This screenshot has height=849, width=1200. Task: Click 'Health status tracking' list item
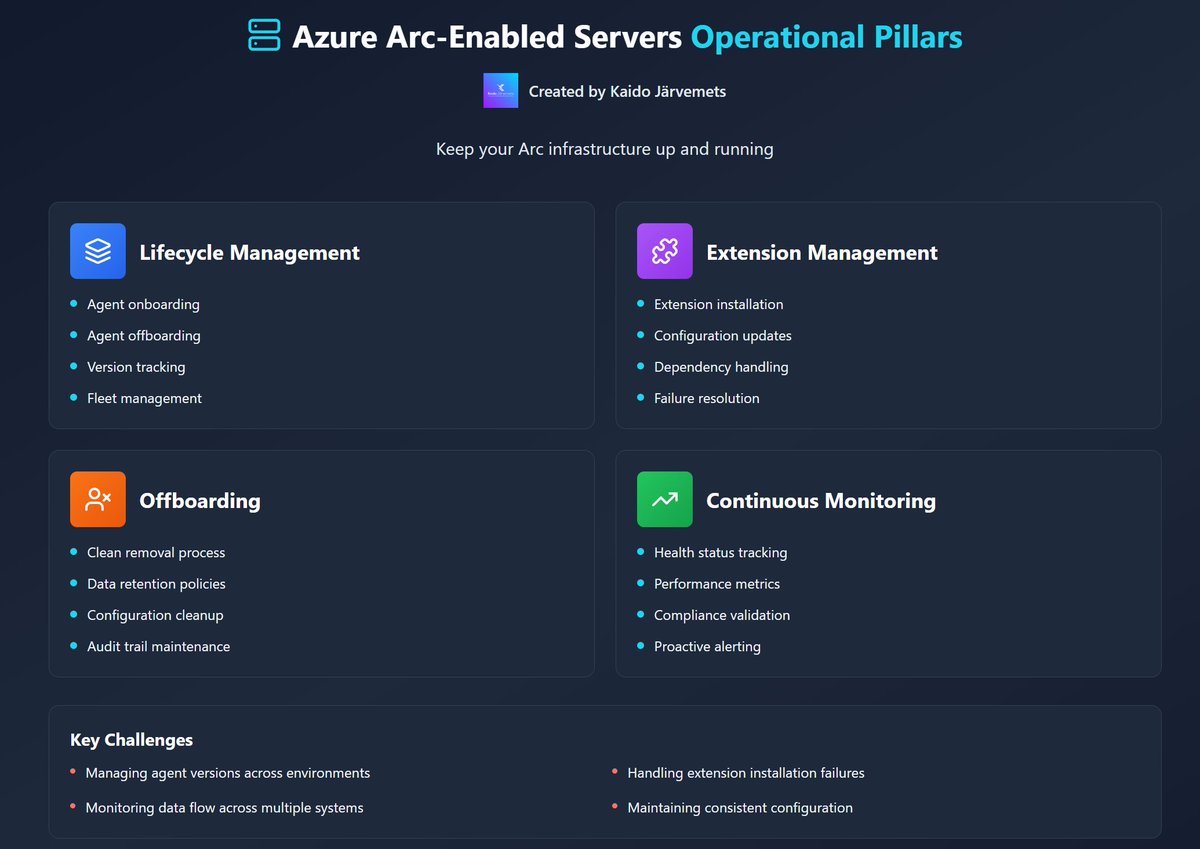[x=721, y=552]
